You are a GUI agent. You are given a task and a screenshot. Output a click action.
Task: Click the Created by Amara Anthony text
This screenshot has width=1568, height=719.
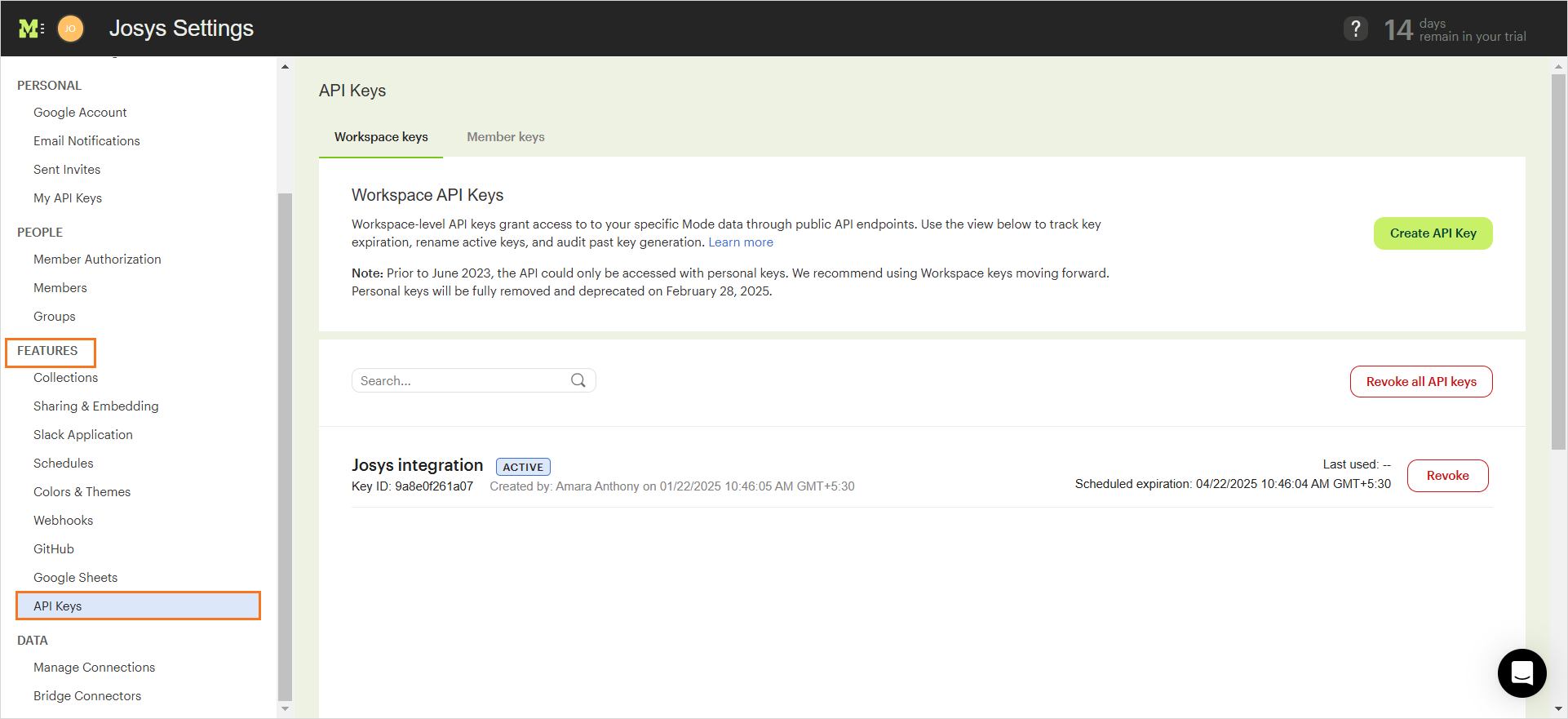click(672, 486)
